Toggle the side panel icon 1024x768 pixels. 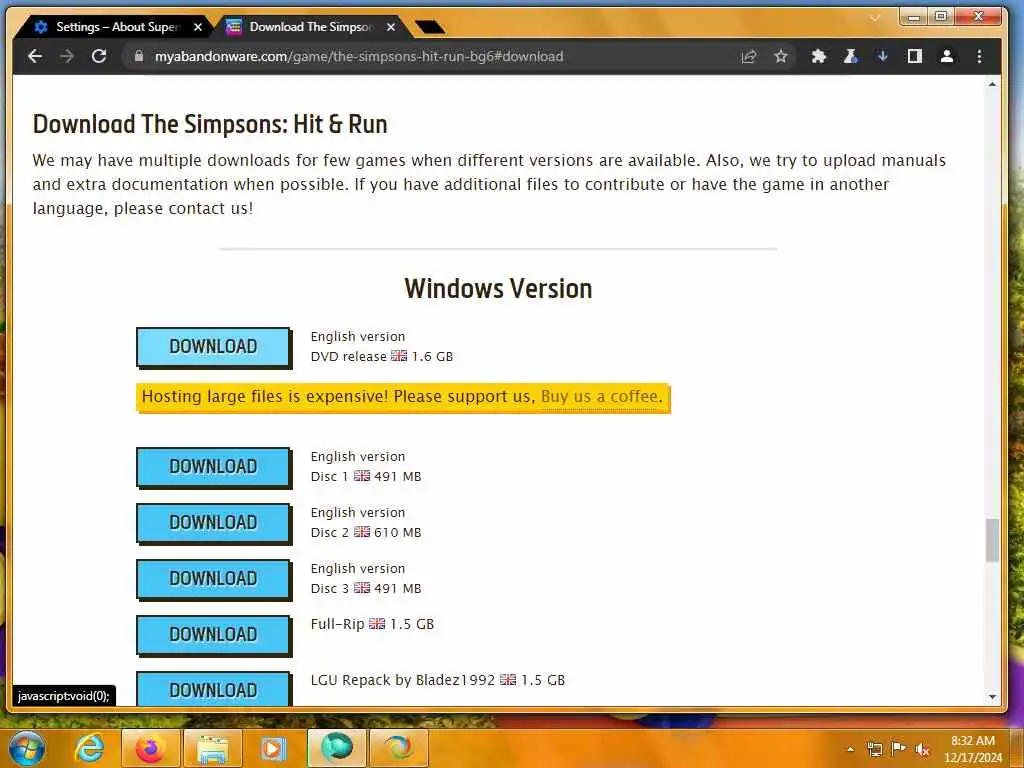pos(914,57)
